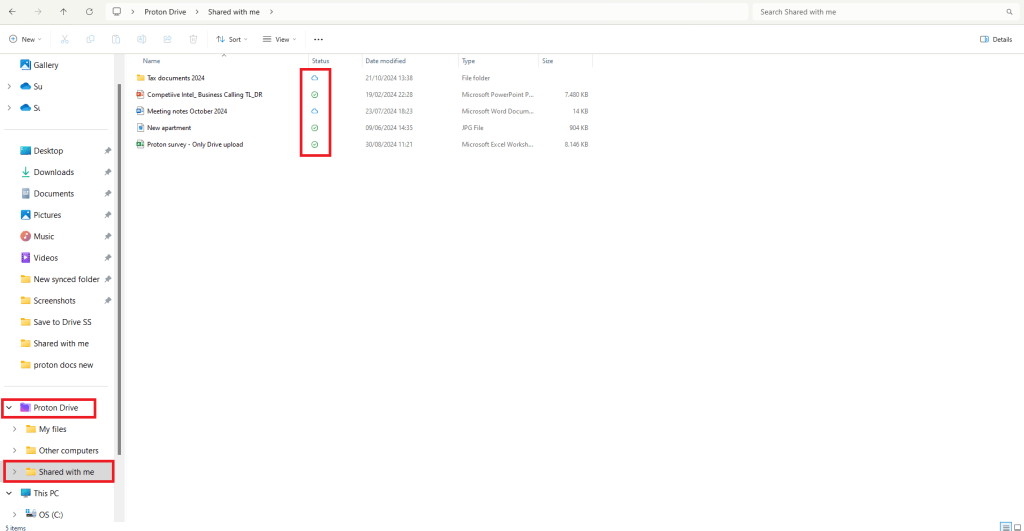Go up one folder level

tap(63, 12)
